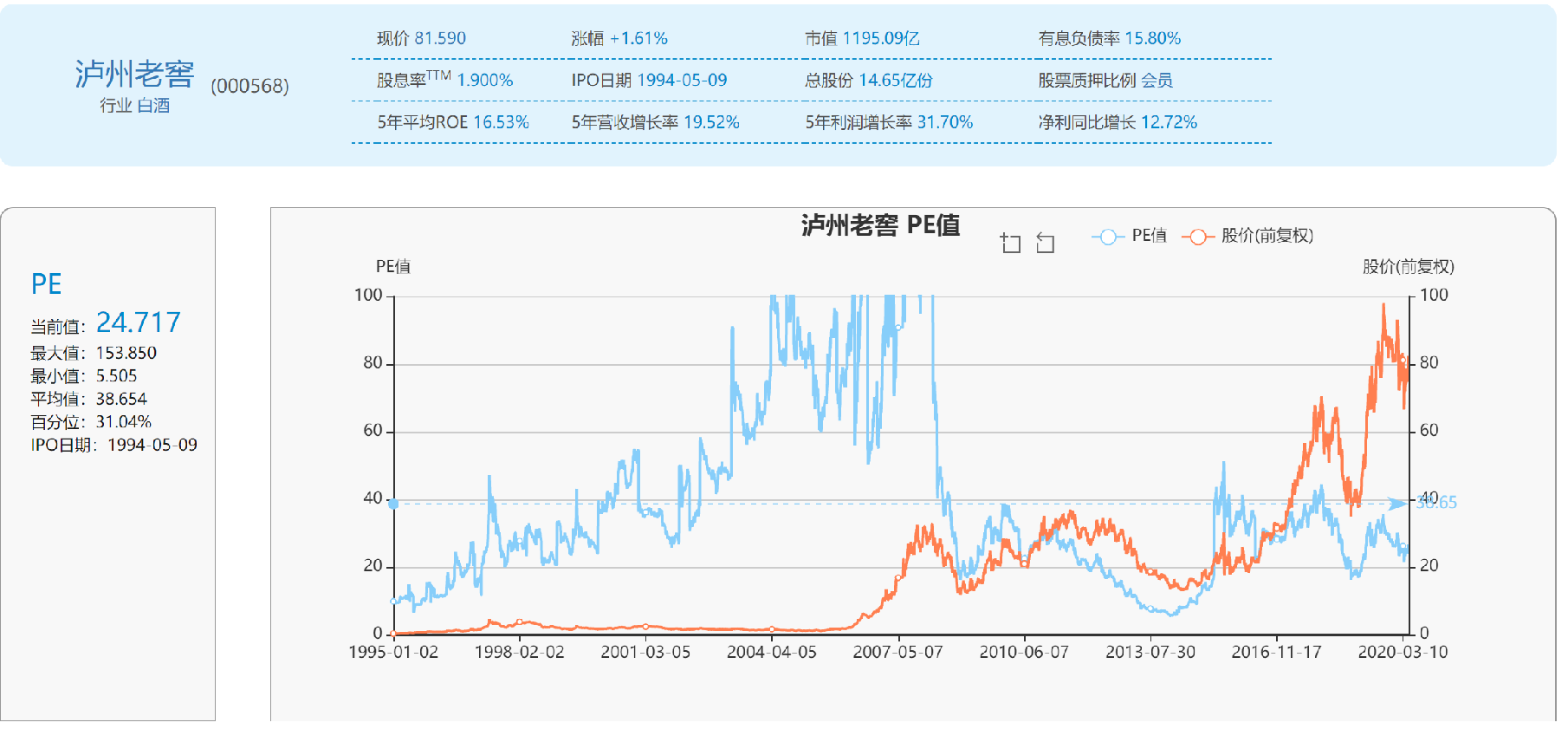Screen dimensions: 1568x729
Task: Click IPO日期 row in PE panel
Action: (x=114, y=445)
